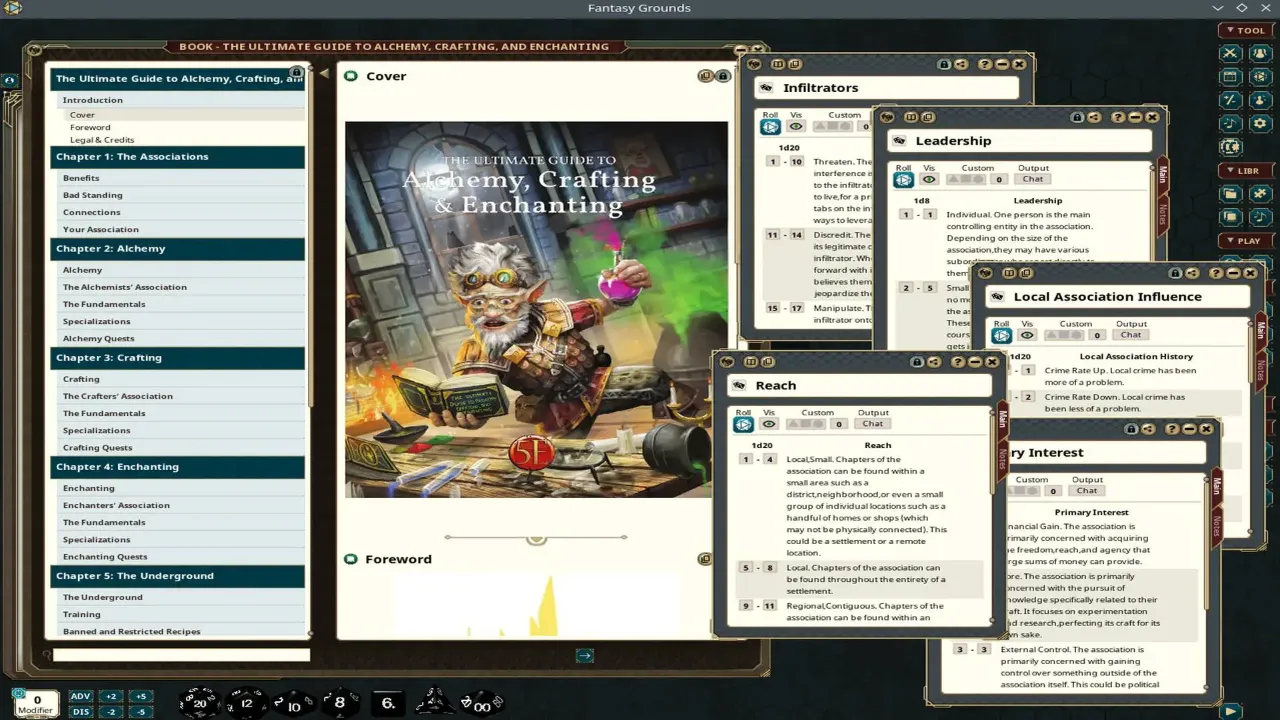Switch to Notes tab in Leadership window
The image size is (1280, 720).
[x=1163, y=214]
